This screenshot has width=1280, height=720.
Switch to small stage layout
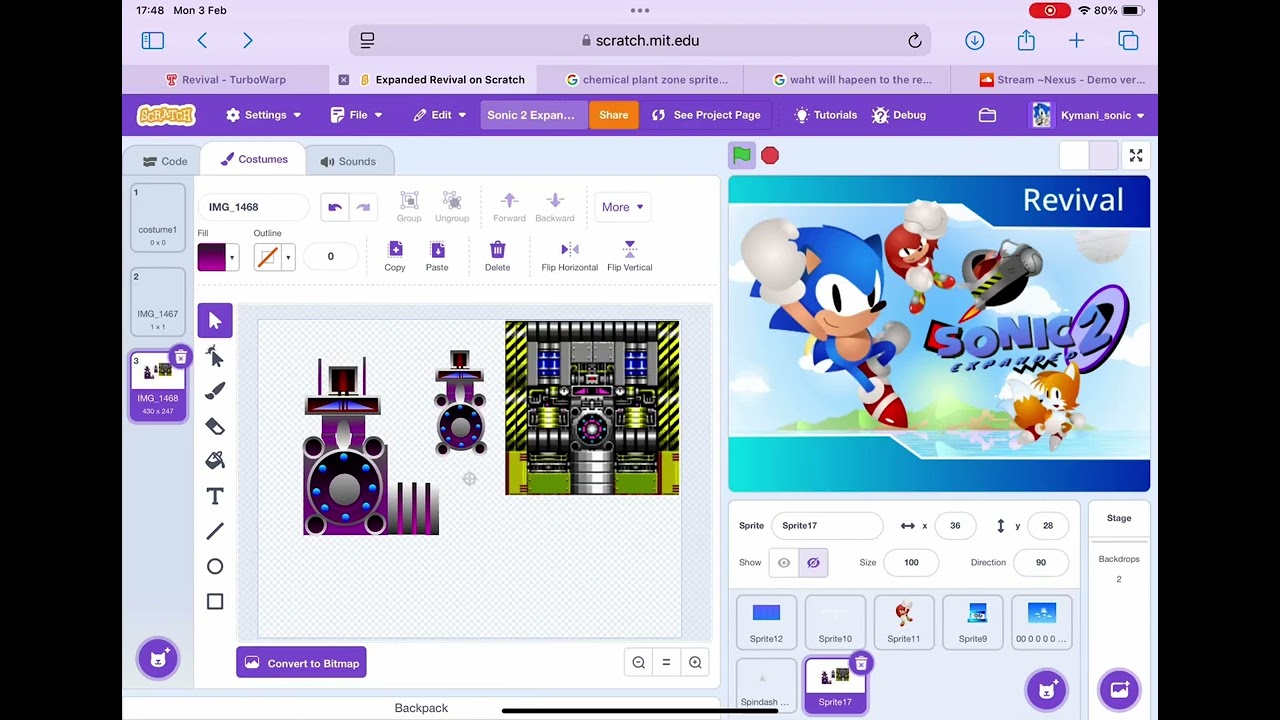1074,155
